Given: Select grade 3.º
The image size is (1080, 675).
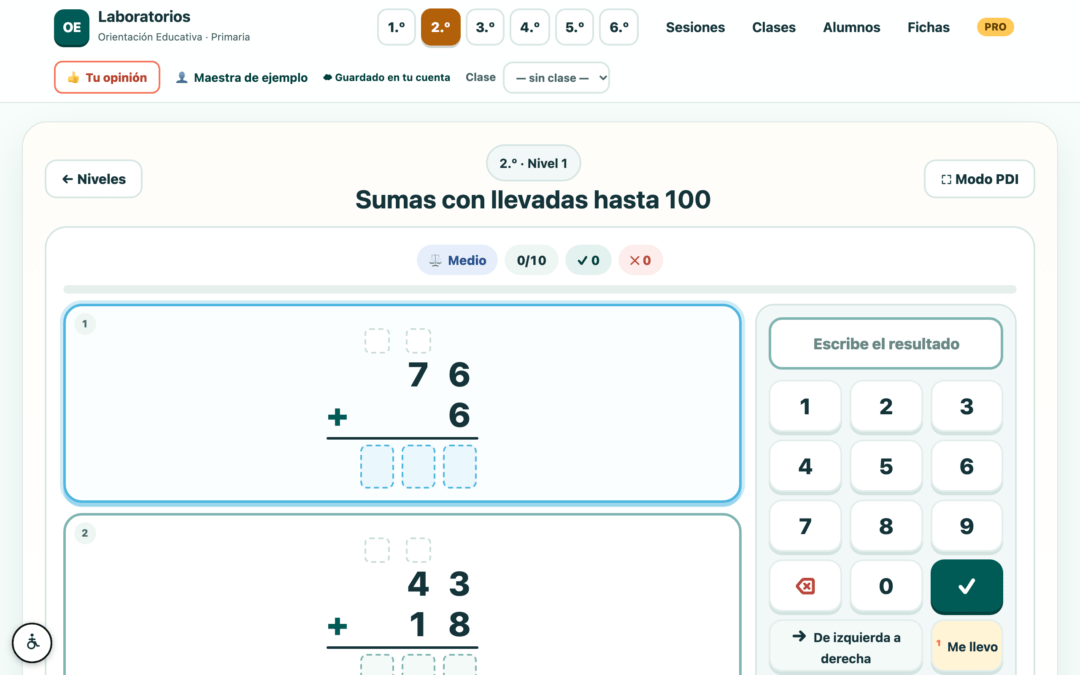Looking at the screenshot, I should [485, 28].
